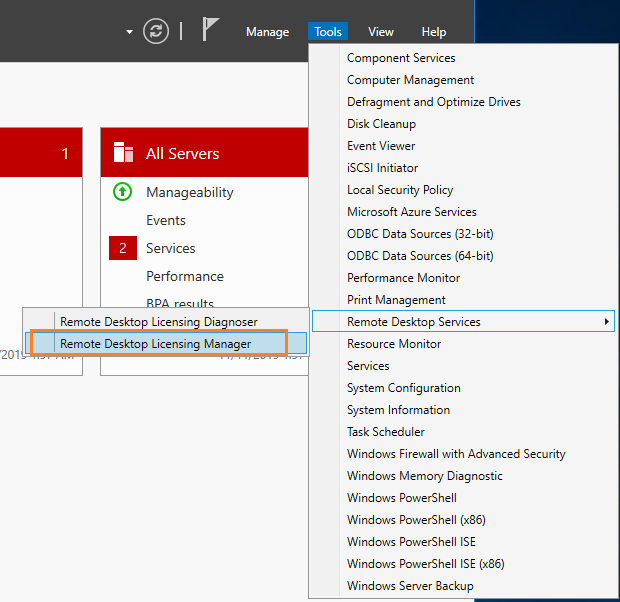Click the green Manageability status icon
620x602 pixels.
123,192
